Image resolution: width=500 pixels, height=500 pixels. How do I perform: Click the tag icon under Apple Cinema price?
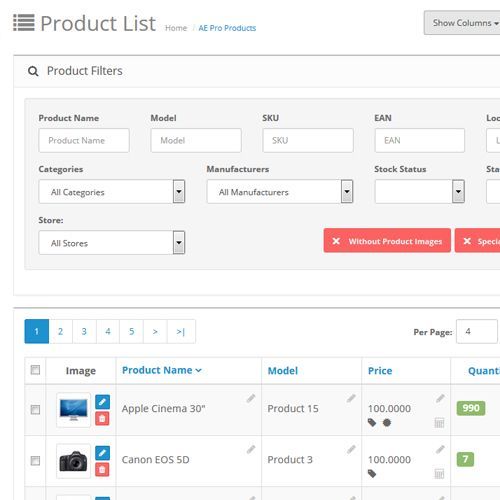pyautogui.click(x=372, y=423)
